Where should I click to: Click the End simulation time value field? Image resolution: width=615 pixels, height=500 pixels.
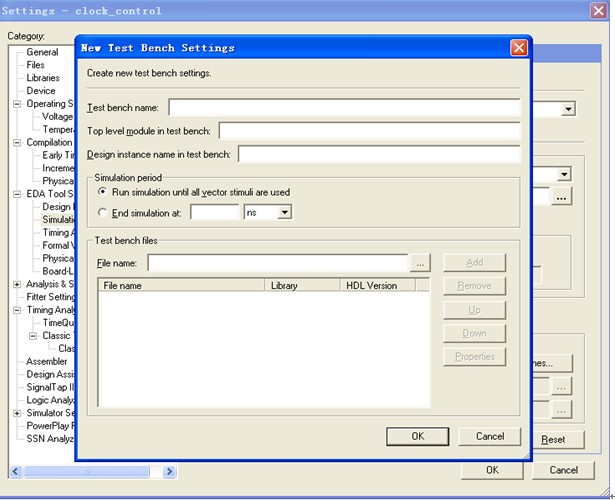(215, 212)
